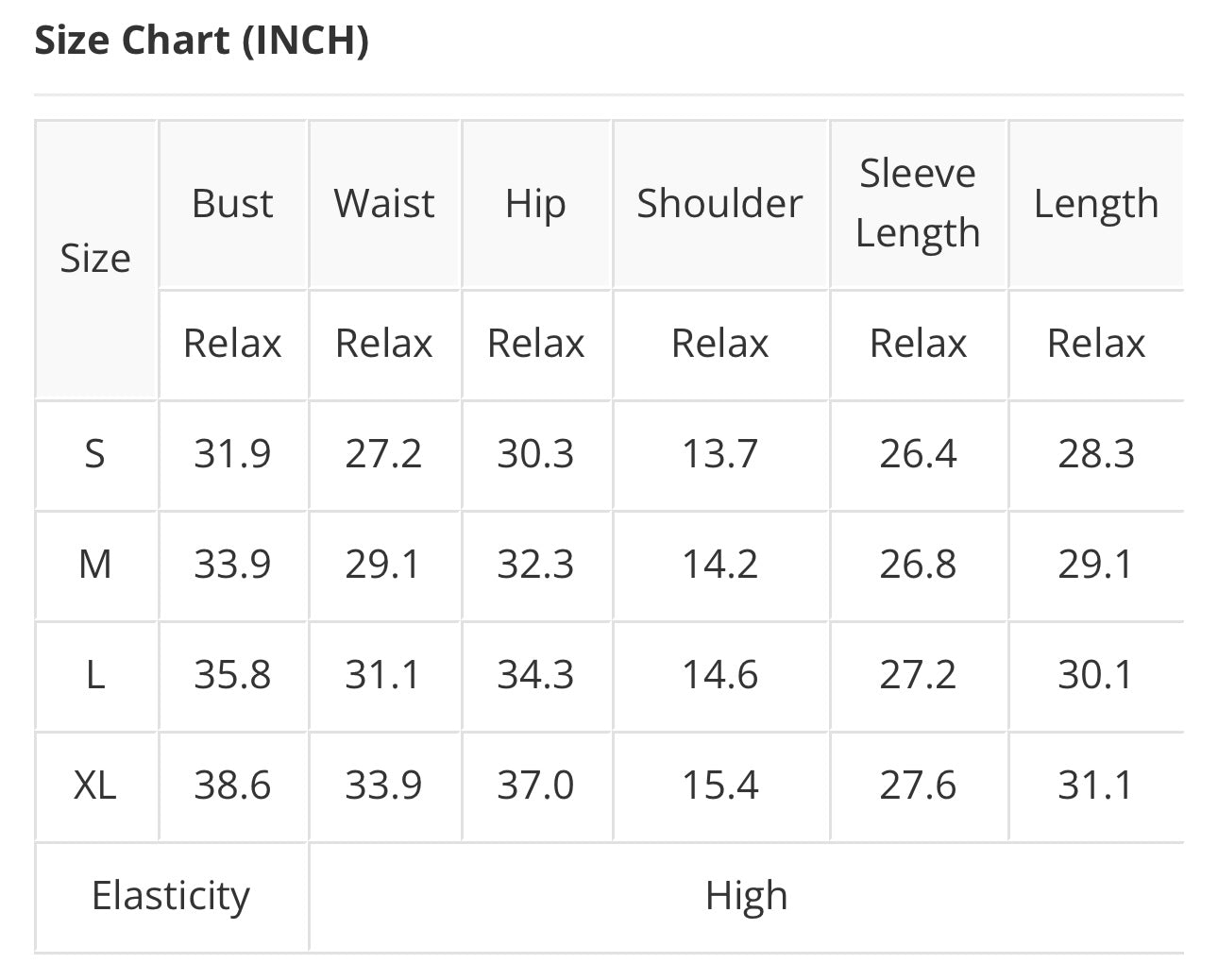Select the Size header cell

click(95, 259)
